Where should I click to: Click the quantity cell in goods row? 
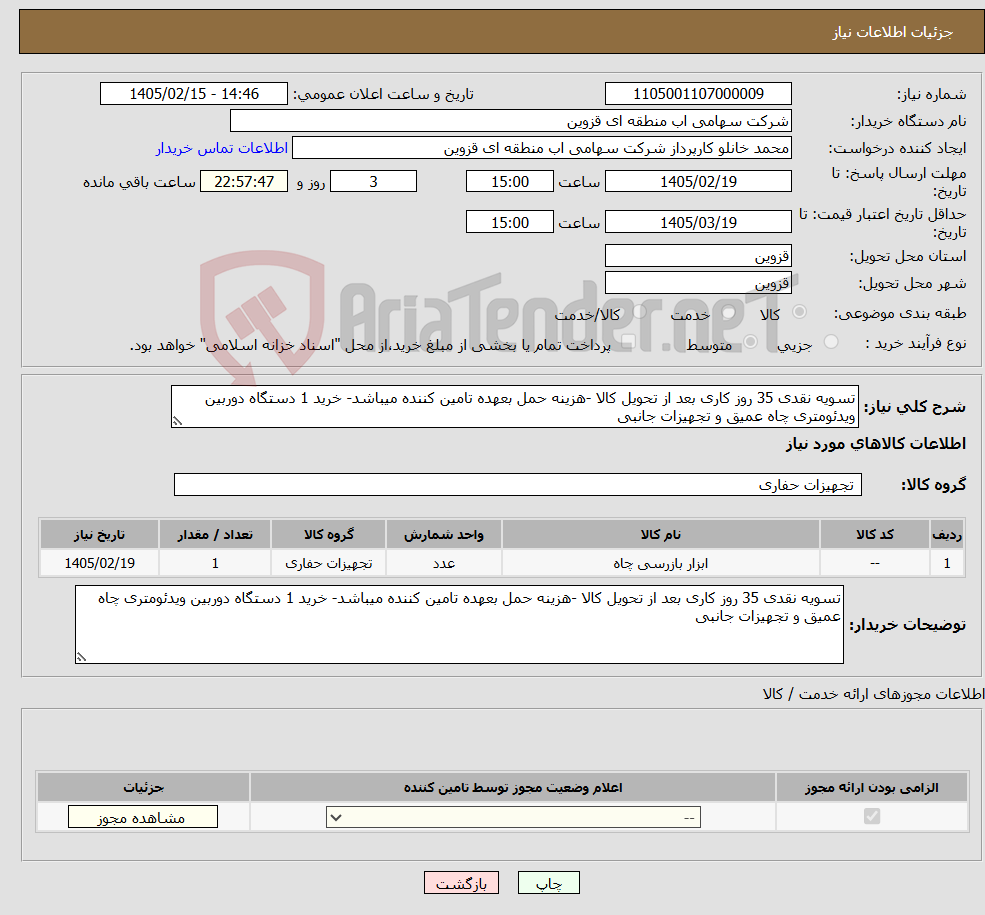click(x=215, y=563)
